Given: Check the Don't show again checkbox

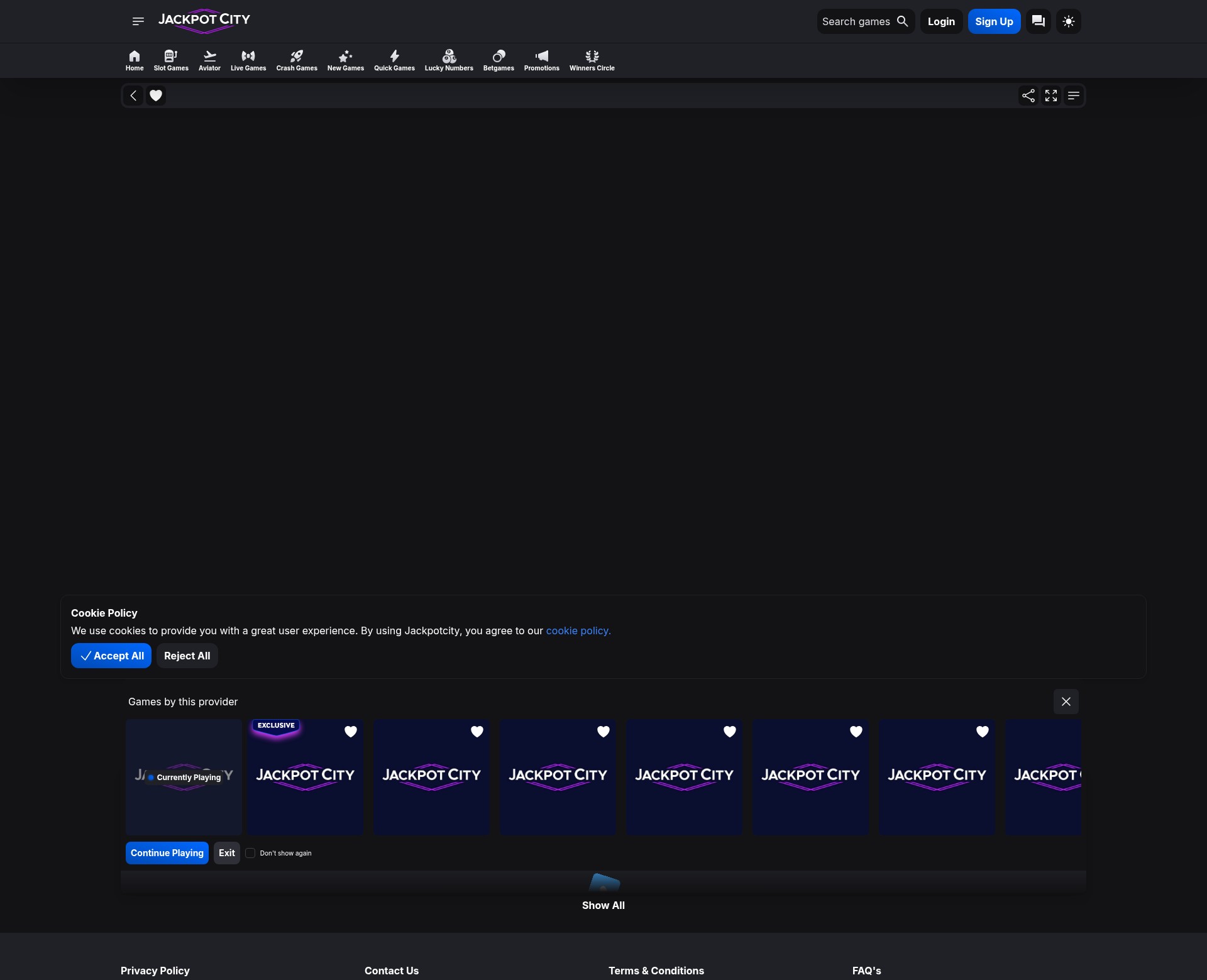Looking at the screenshot, I should click(x=250, y=853).
